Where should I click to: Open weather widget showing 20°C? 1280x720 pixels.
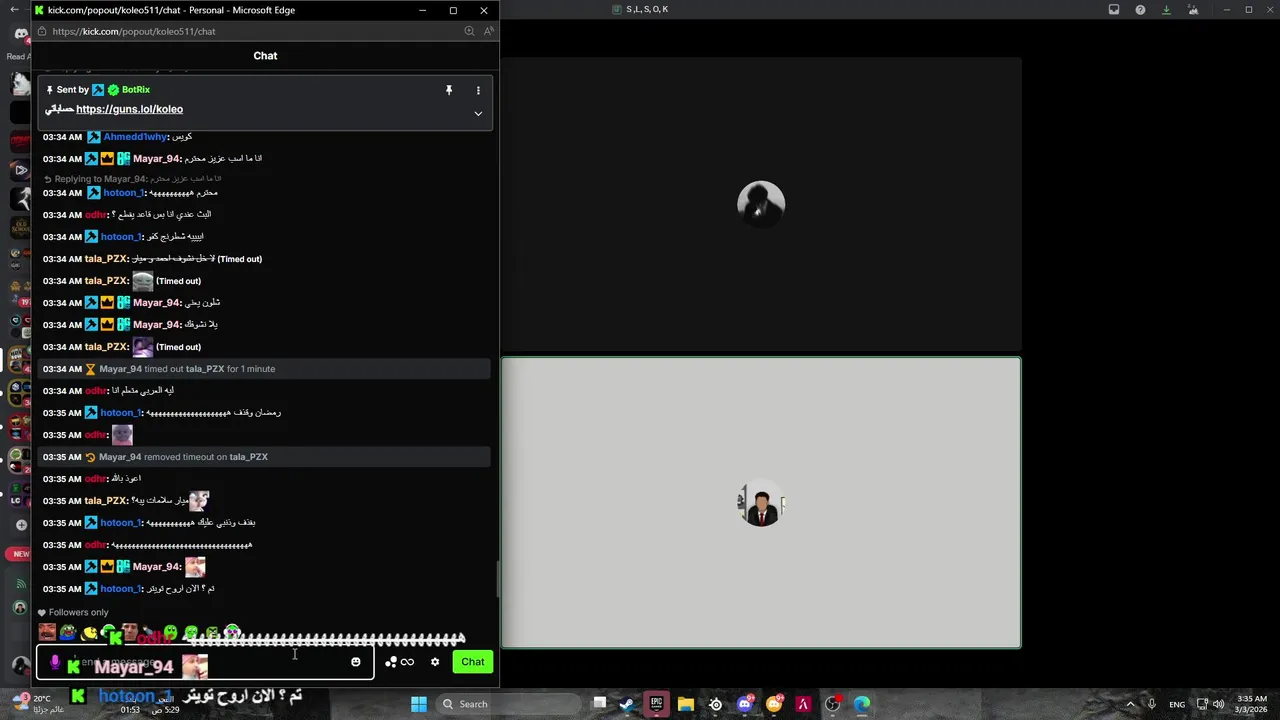(38, 704)
